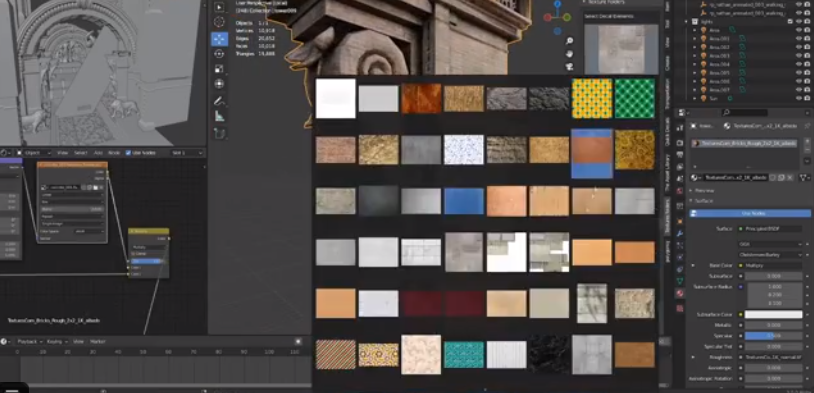Image resolution: width=814 pixels, height=393 pixels.
Task: Collapse the lights collection in the outliner
Action: coord(686,22)
